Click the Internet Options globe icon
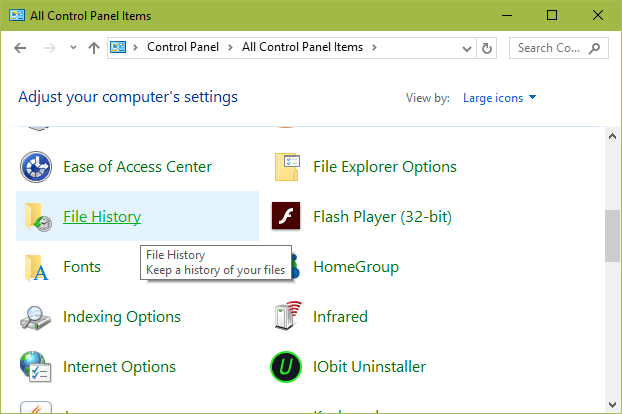622x414 pixels. (36, 367)
